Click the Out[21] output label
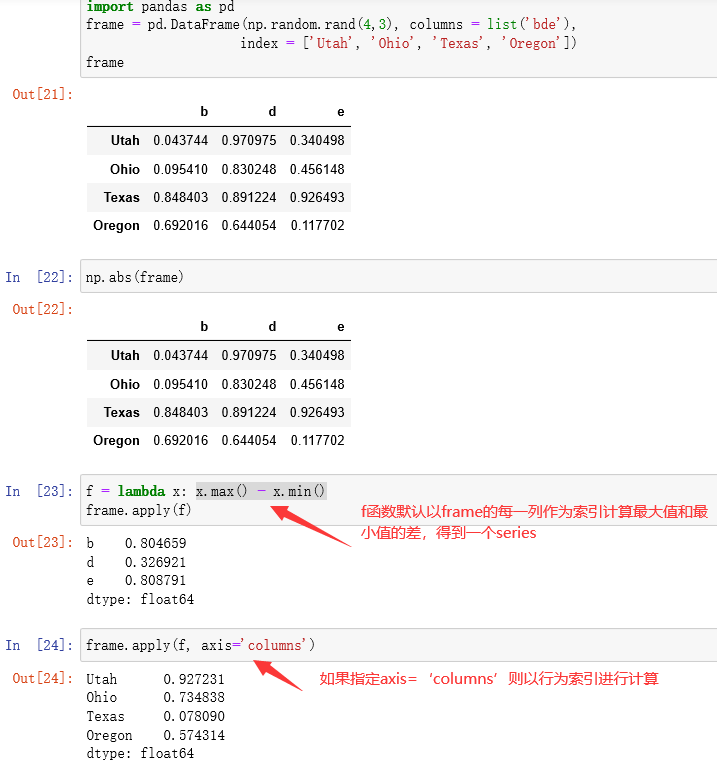The image size is (717, 765). coord(42,94)
